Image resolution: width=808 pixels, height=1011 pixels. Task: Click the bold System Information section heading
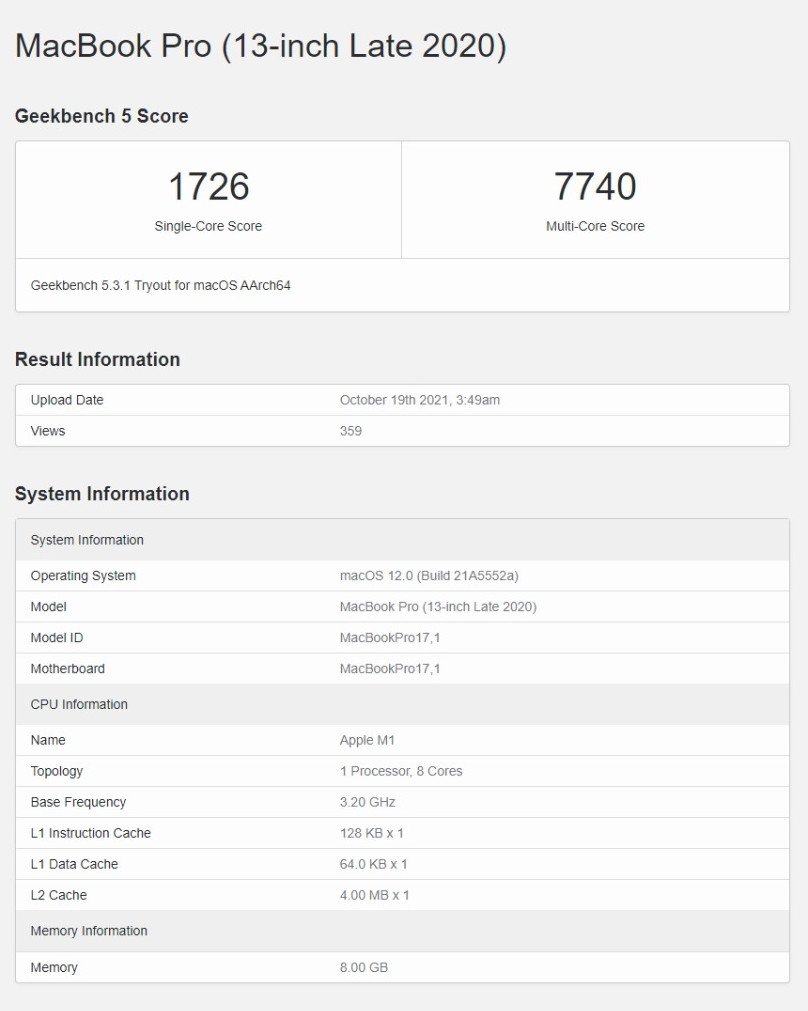coord(102,494)
